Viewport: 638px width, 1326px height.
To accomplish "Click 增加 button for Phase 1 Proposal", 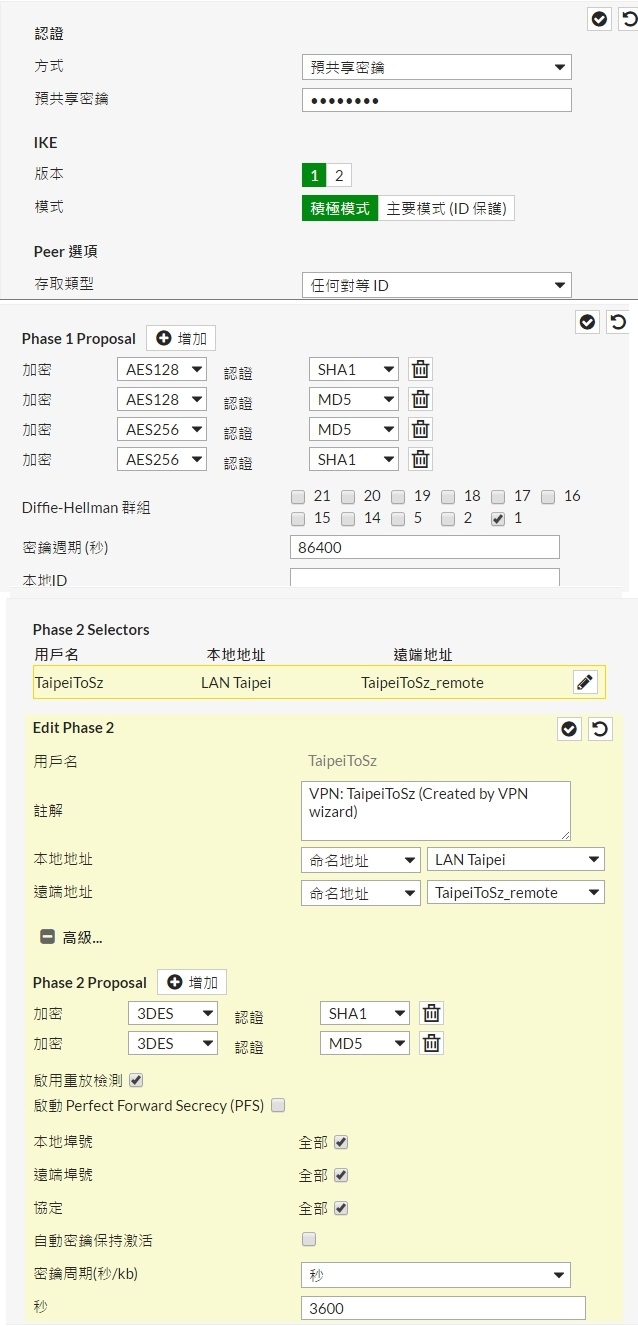I will tap(181, 339).
